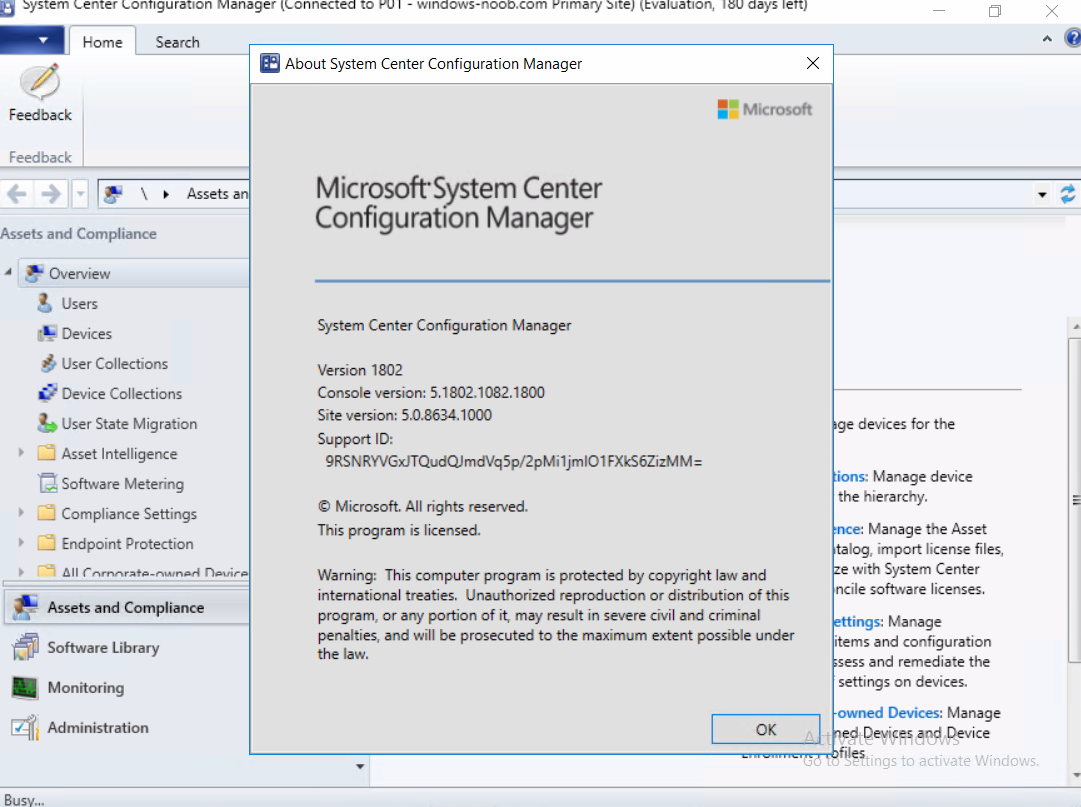Expand the Compliance Settings folder
The width and height of the screenshot is (1081, 807).
click(x=21, y=513)
